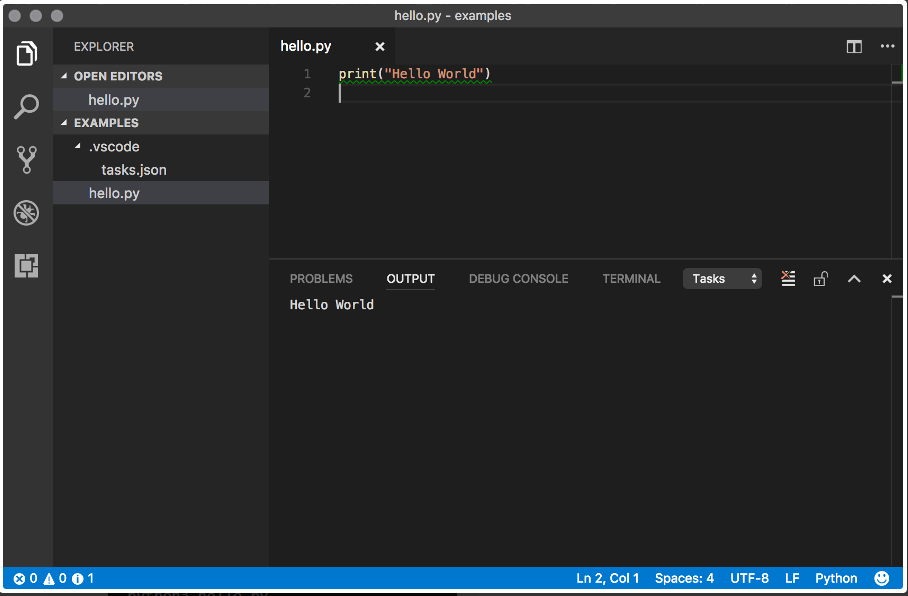Screen dimensions: 908x596
Task: Open the Debug view
Action: (x=26, y=212)
